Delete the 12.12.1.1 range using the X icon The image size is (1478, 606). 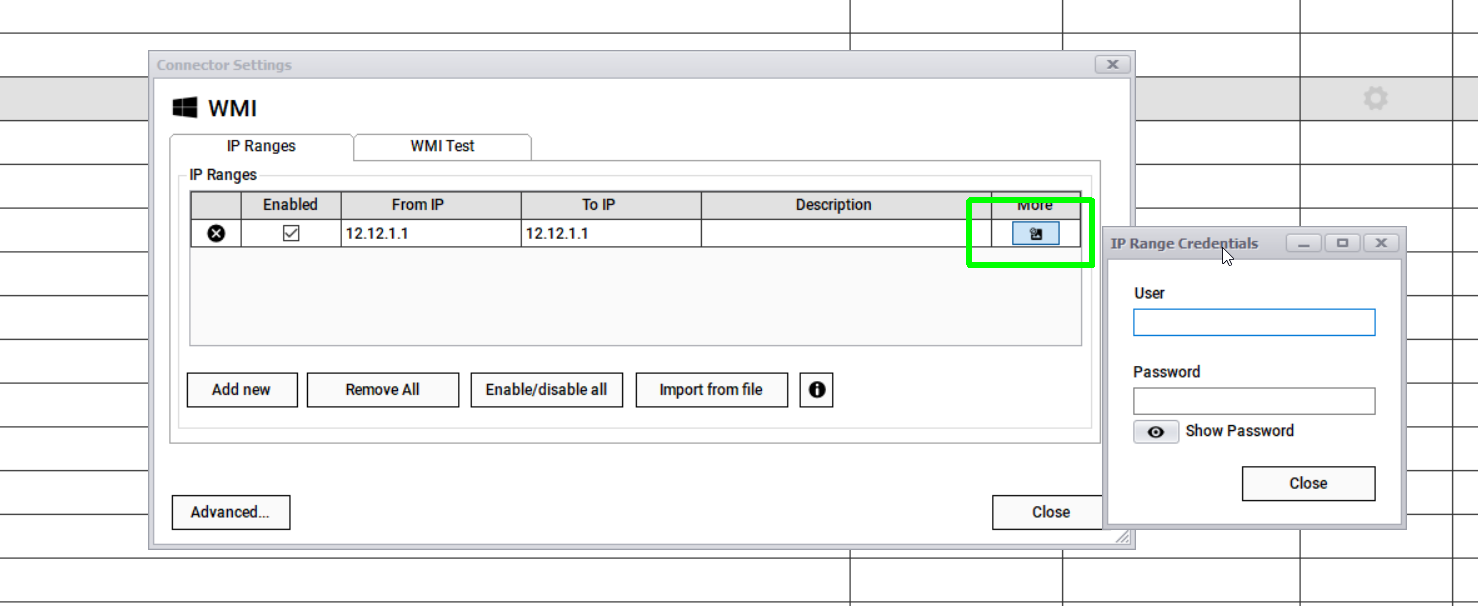pos(216,233)
